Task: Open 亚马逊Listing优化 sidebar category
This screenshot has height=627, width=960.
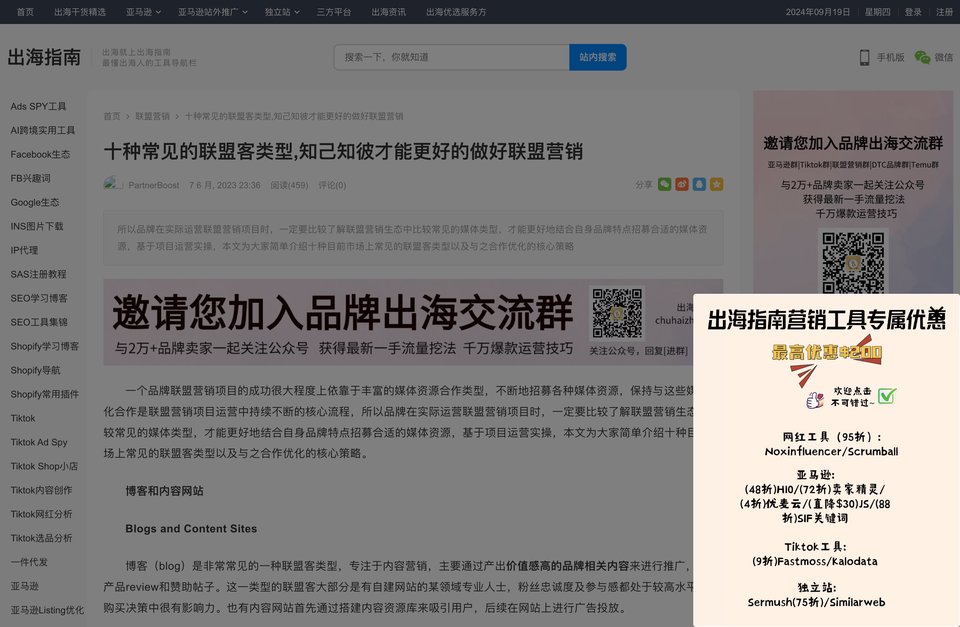Action: pos(47,610)
